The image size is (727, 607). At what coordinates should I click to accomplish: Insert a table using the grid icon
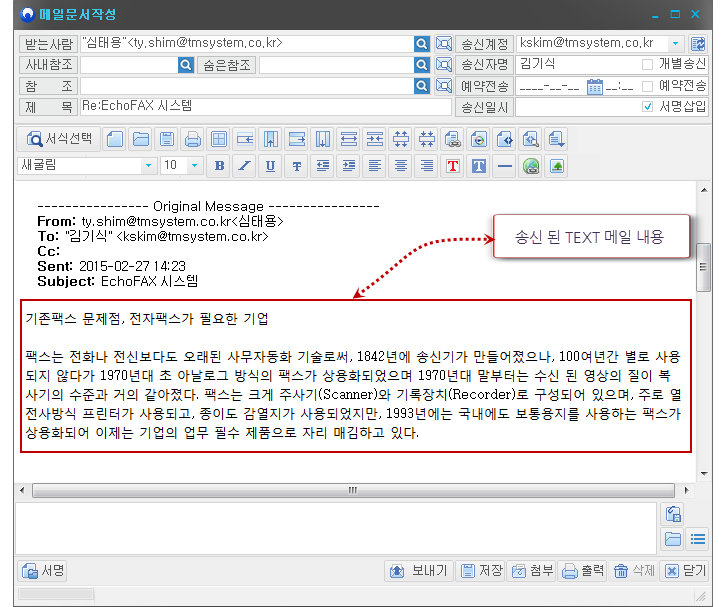click(x=219, y=139)
